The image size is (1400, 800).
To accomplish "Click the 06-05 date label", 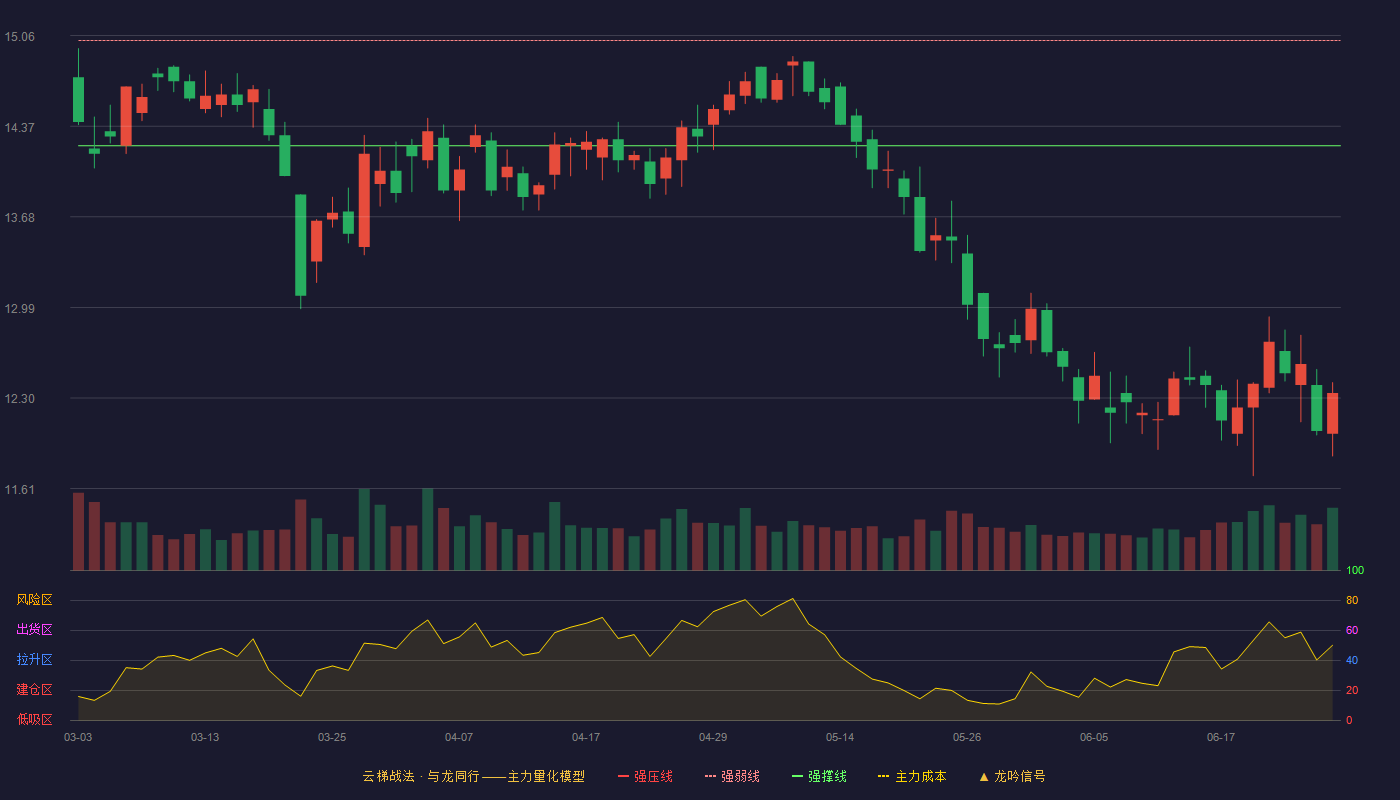I will click(1094, 737).
